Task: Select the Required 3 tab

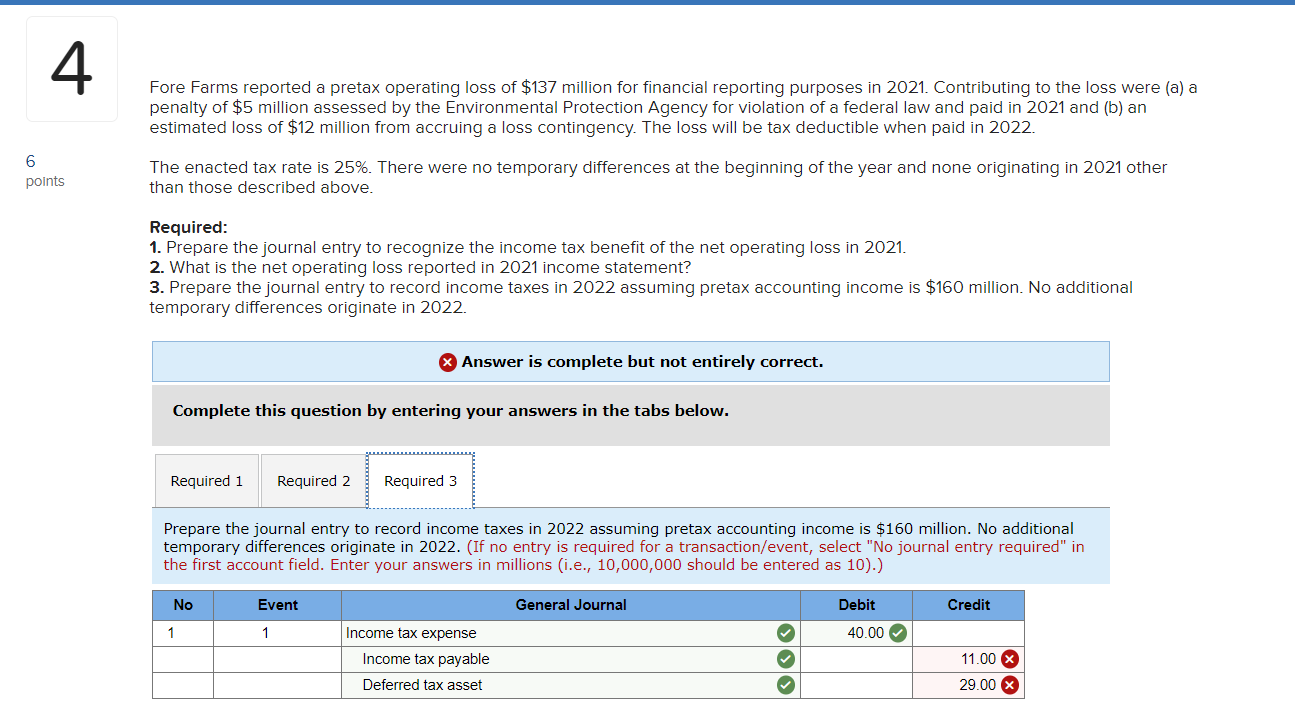Action: 420,481
